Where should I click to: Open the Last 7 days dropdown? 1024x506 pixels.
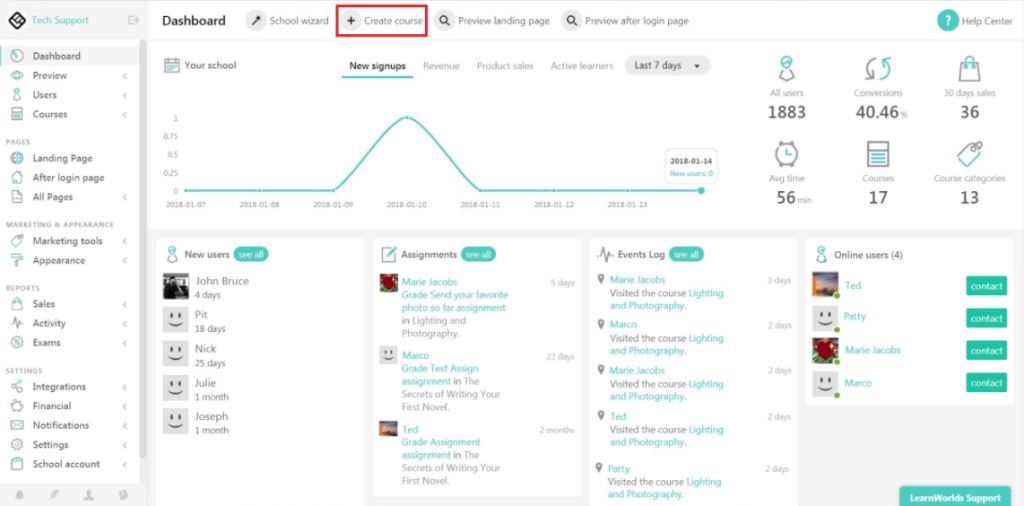(x=667, y=65)
